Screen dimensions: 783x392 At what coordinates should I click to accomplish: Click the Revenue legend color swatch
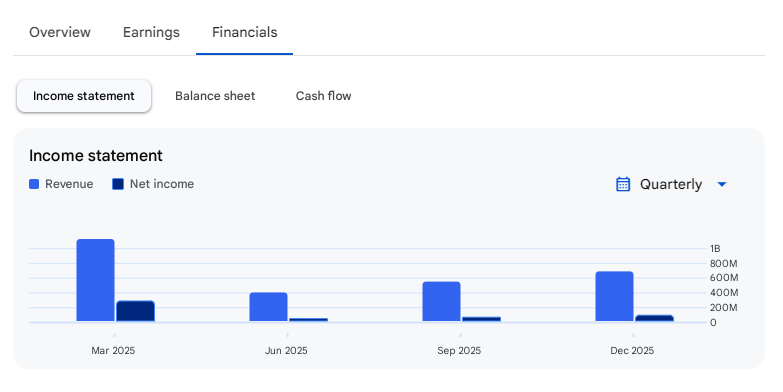coord(34,184)
